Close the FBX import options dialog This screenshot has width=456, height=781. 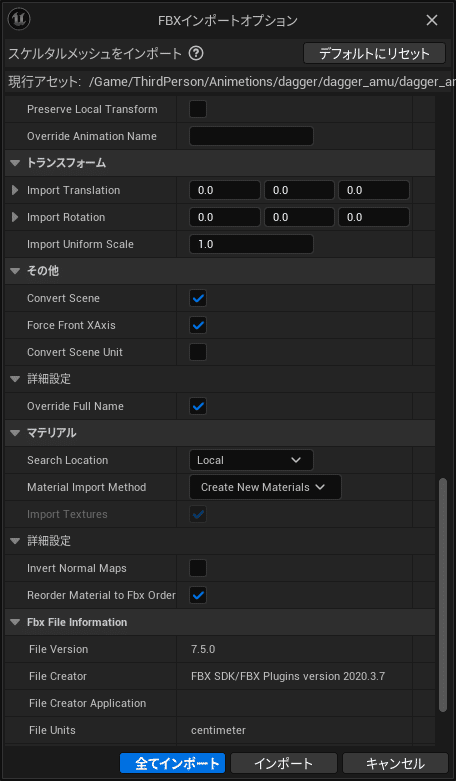pyautogui.click(x=432, y=20)
